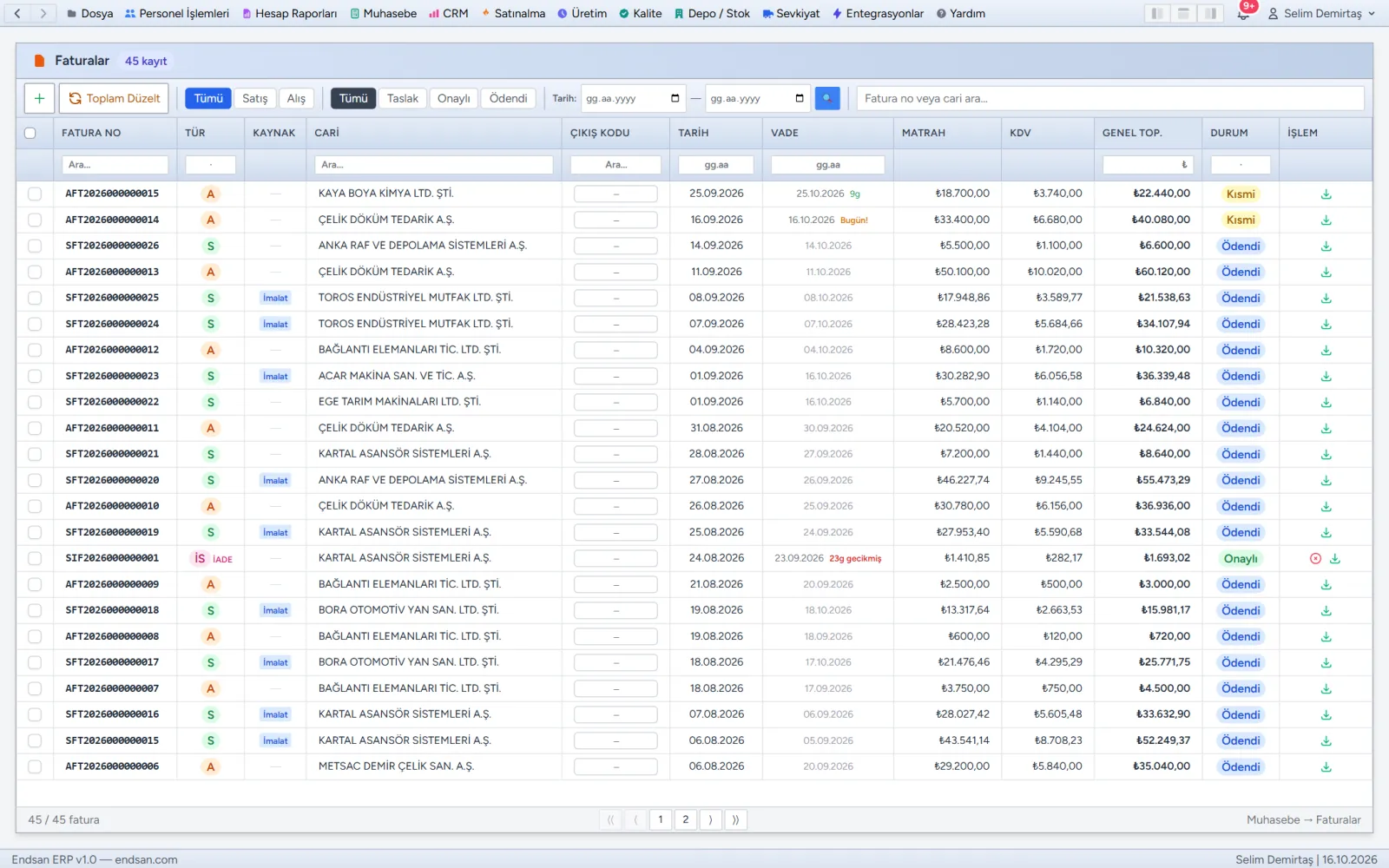Open the end date picker field
This screenshot has height=868, width=1389.
coord(758,98)
